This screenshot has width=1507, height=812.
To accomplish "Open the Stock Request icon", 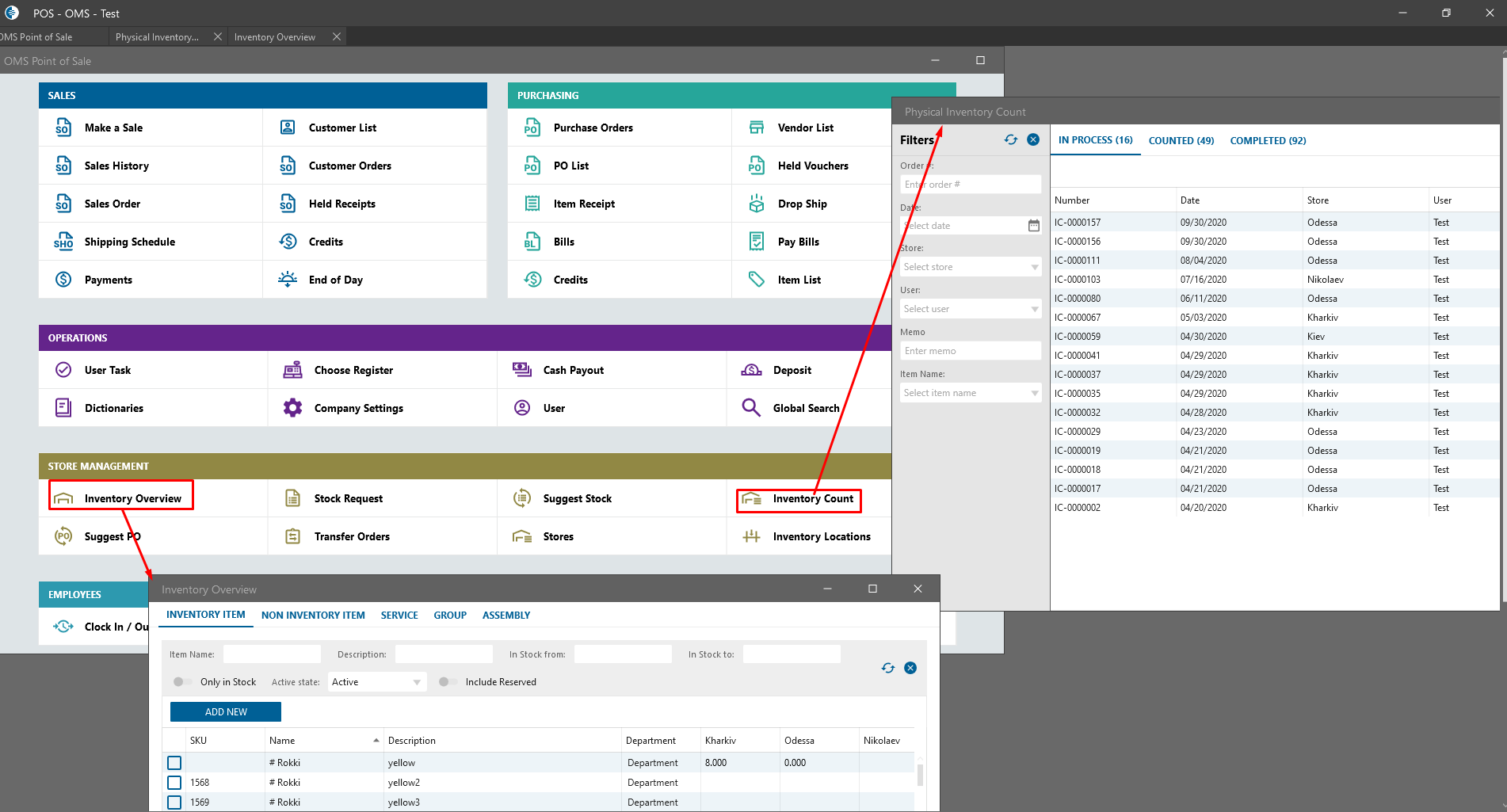I will tap(293, 498).
